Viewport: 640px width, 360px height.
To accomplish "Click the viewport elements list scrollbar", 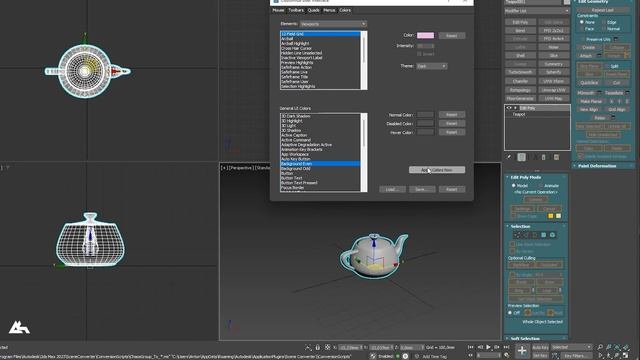I will tap(364, 60).
